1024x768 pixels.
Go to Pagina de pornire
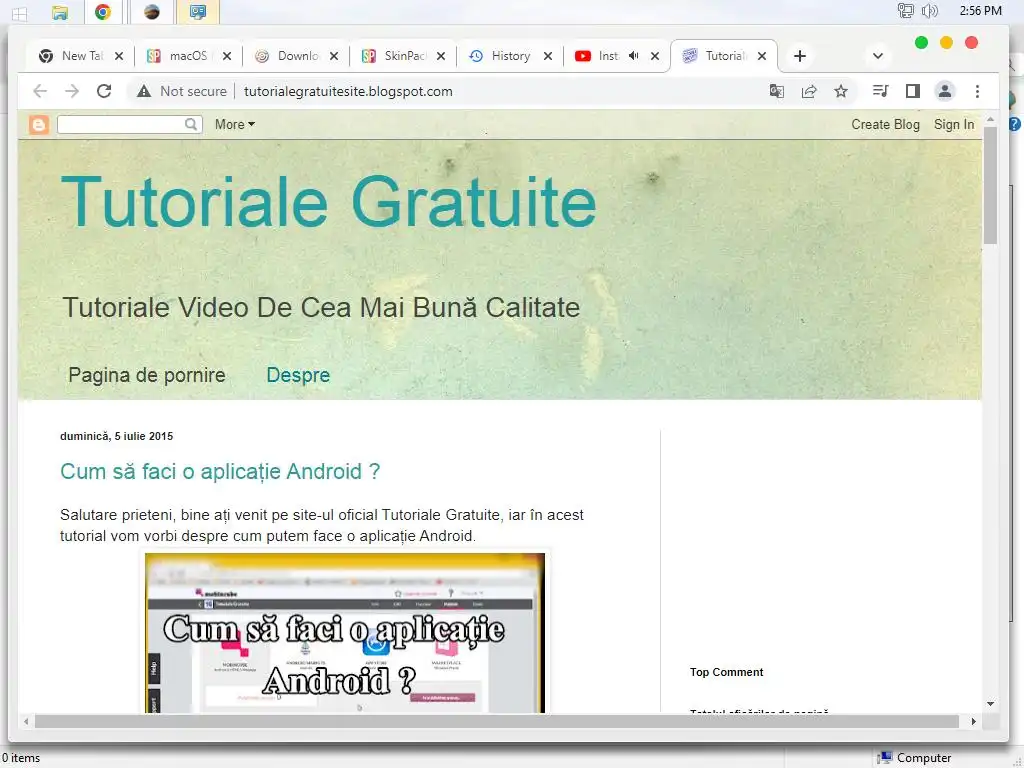[147, 375]
